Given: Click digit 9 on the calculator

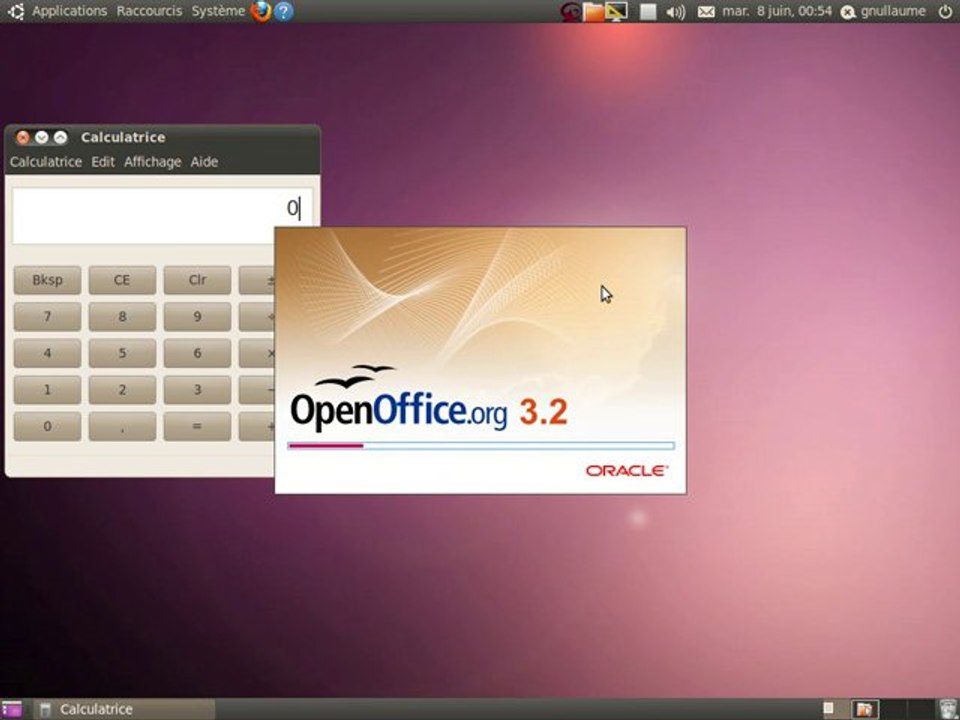Looking at the screenshot, I should pyautogui.click(x=197, y=317).
